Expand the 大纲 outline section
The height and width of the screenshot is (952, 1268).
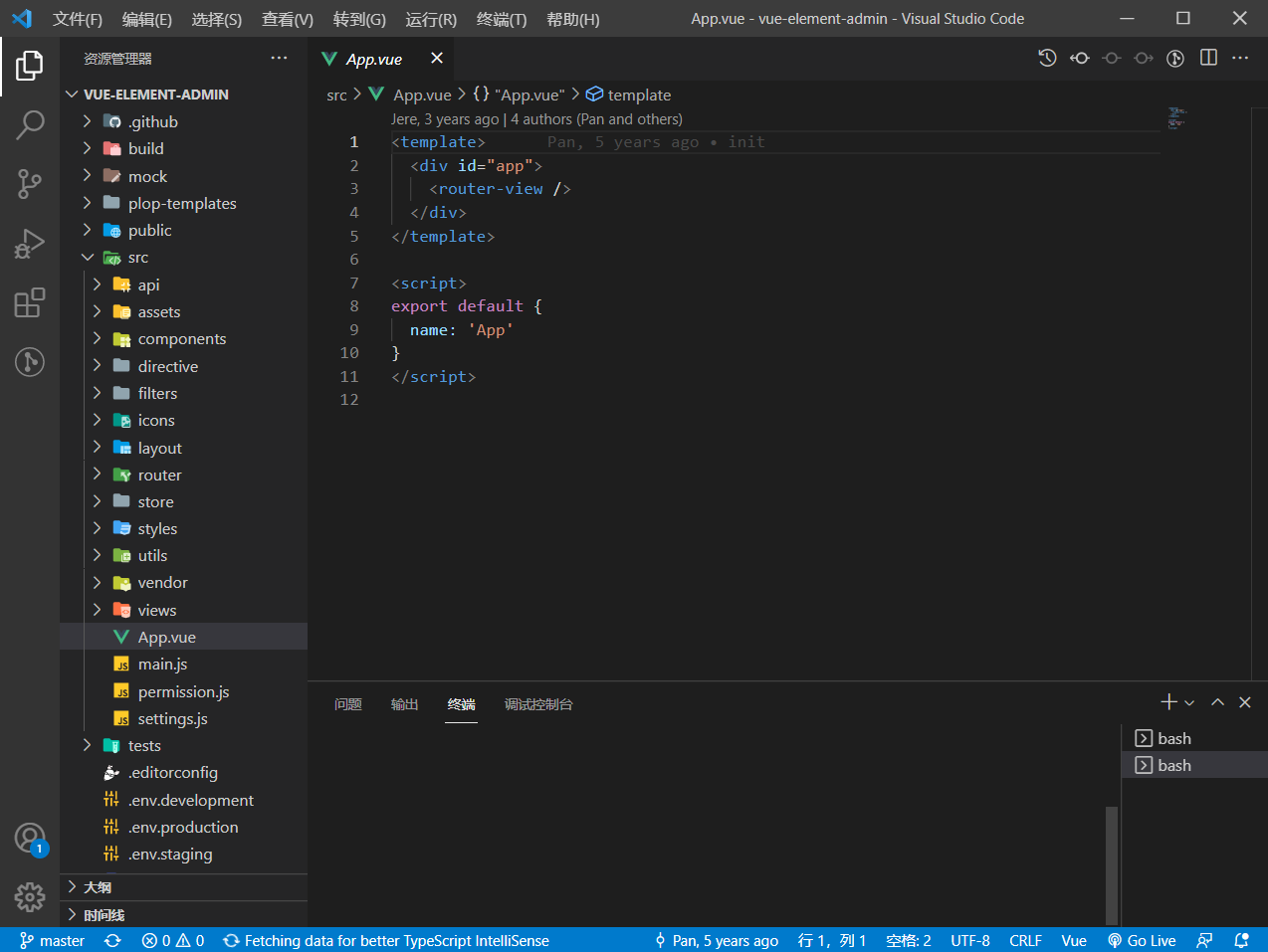point(184,887)
